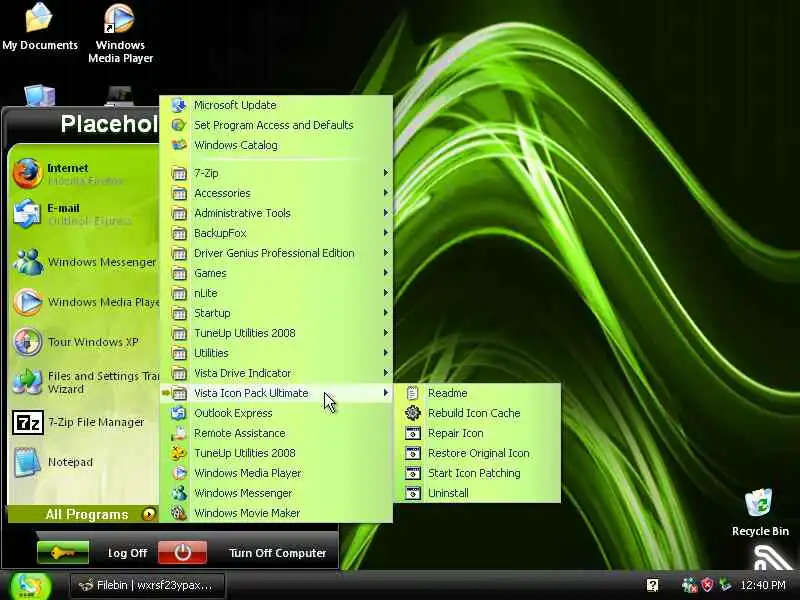This screenshot has width=800, height=600.
Task: Open Windows Media Player desktop shortcut
Action: (x=120, y=33)
